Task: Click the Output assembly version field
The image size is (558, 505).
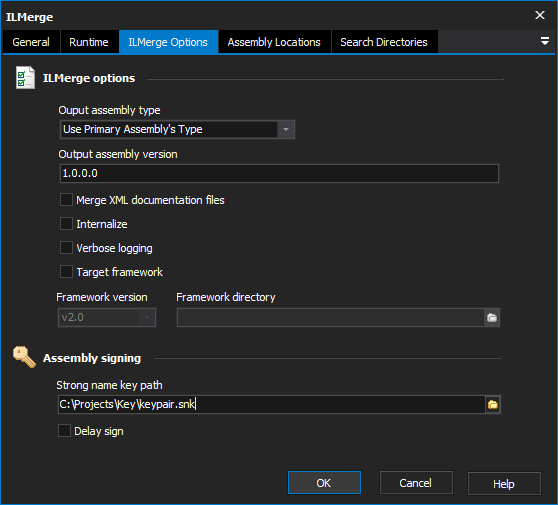Action: (279, 173)
